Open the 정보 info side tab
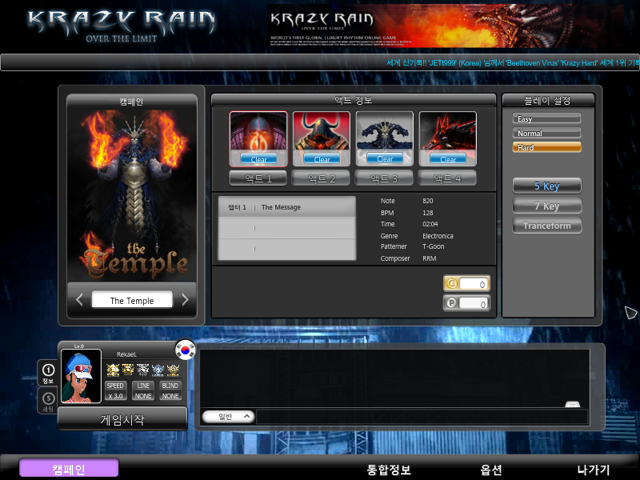The image size is (640, 480). click(48, 373)
